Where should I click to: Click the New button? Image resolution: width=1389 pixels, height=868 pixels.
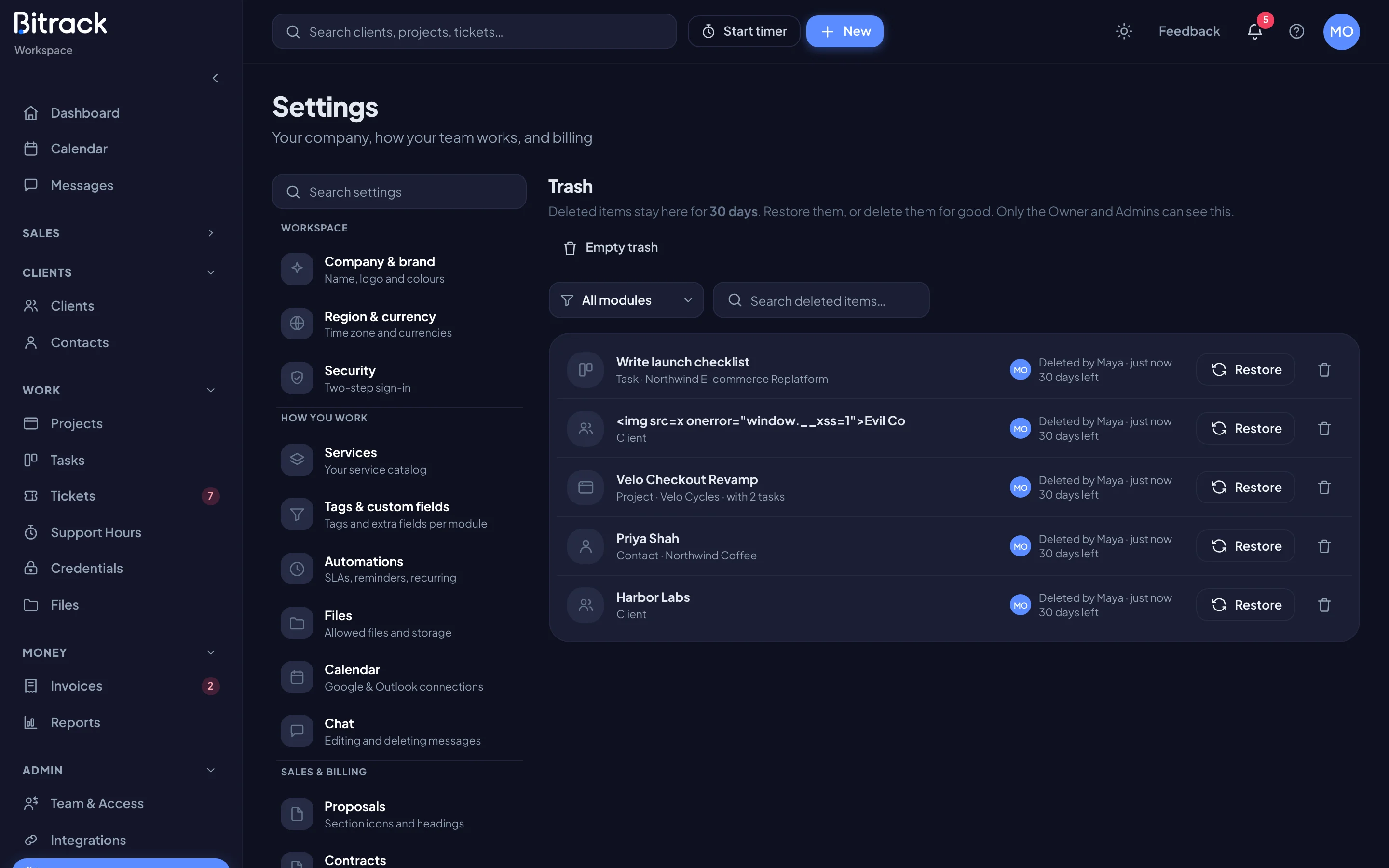(845, 31)
